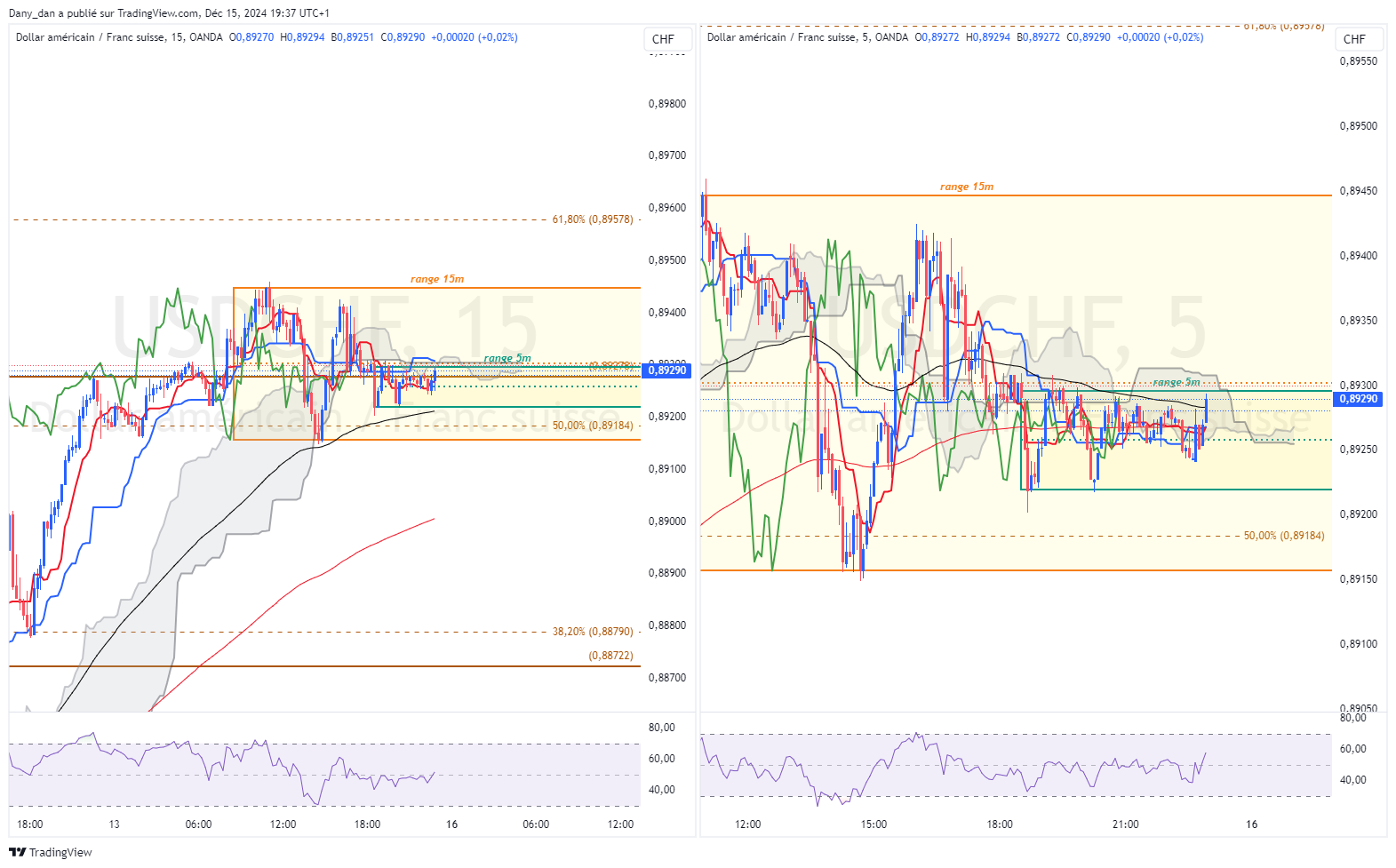Image resolution: width=1396 pixels, height=868 pixels.
Task: Click the "range 5m" label on the 5-minute chart
Action: tap(1177, 382)
